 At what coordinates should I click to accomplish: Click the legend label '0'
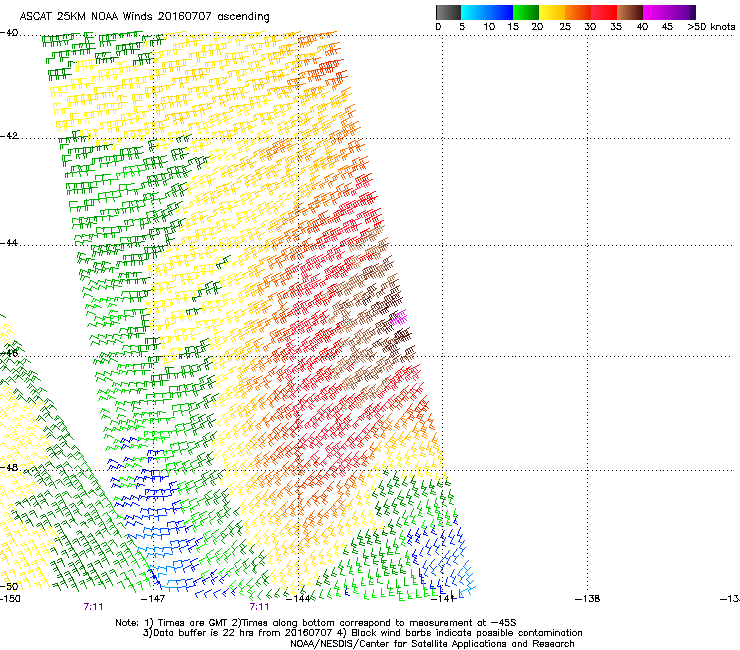(x=438, y=27)
